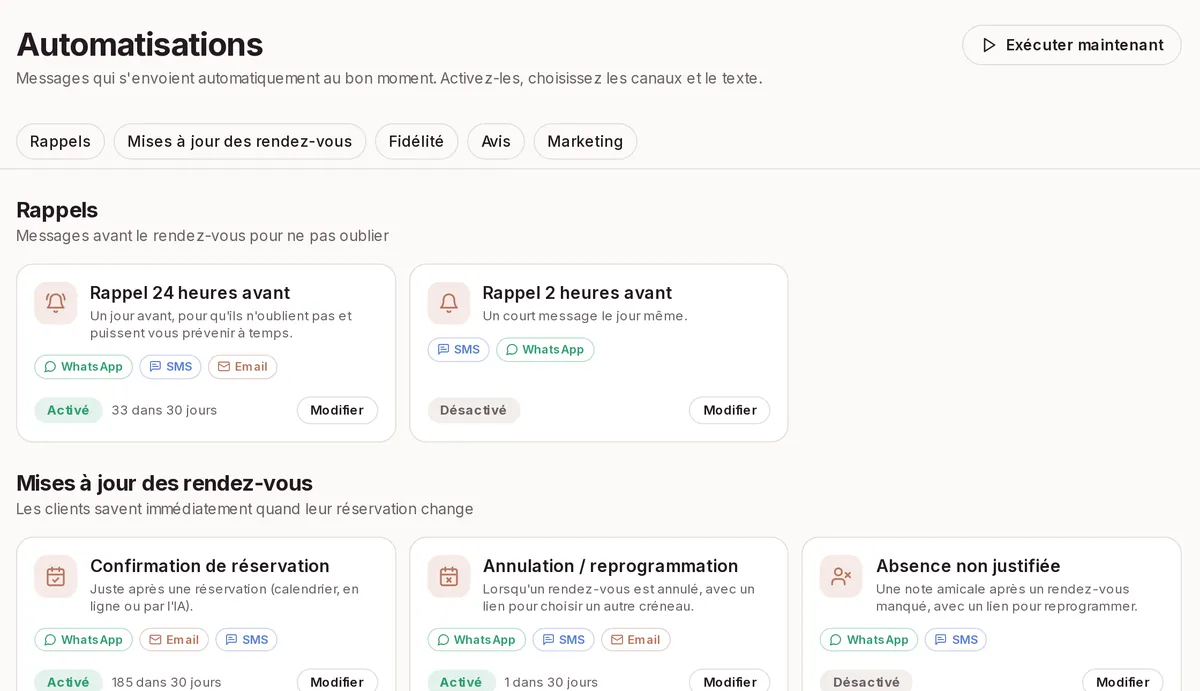Click the WhatsApp chip on Absence non justifiée
Image resolution: width=1200 pixels, height=691 pixels.
[869, 640]
